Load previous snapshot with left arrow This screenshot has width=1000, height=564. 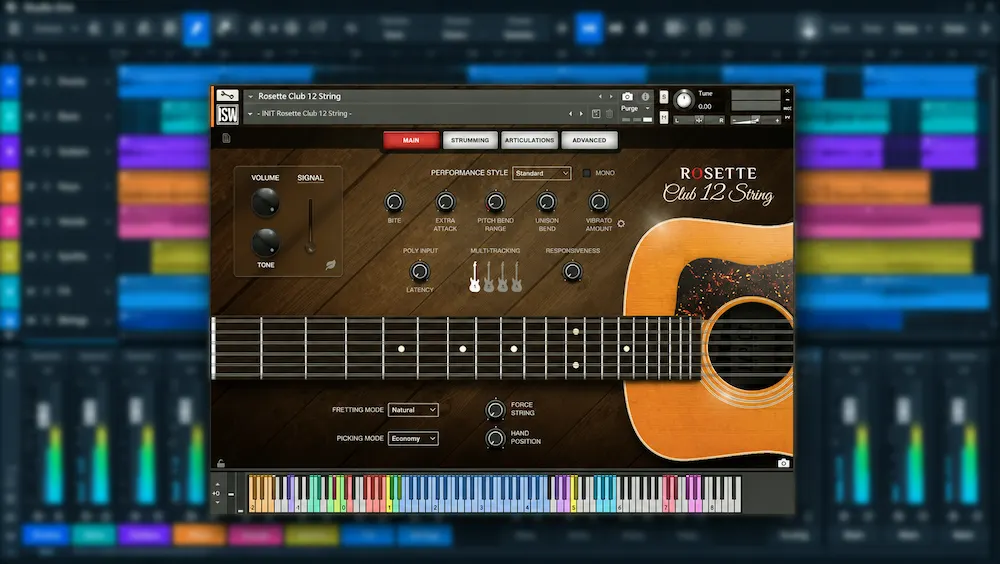pos(571,114)
